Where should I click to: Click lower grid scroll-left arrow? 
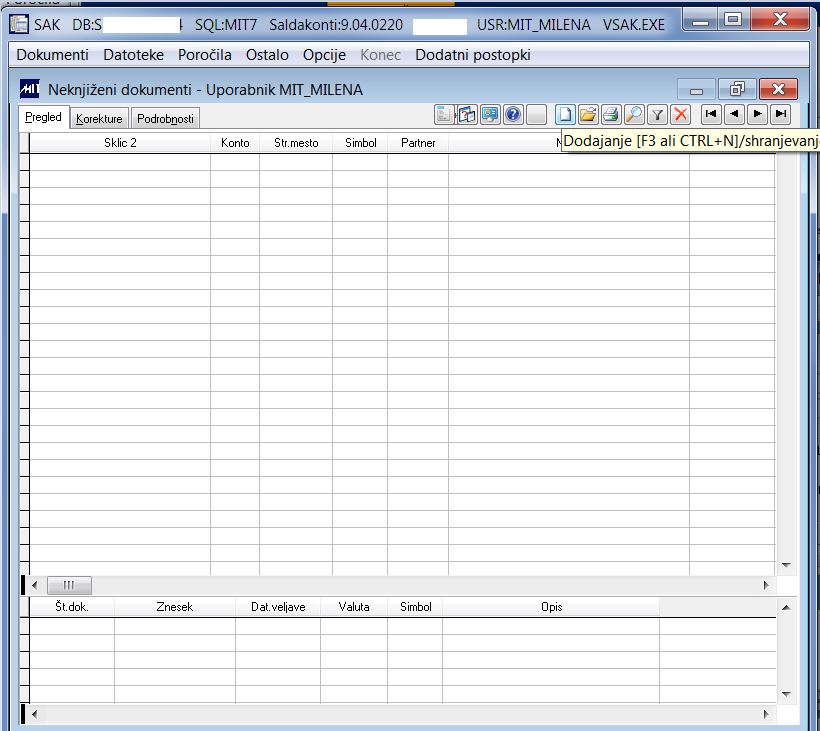(x=35, y=714)
